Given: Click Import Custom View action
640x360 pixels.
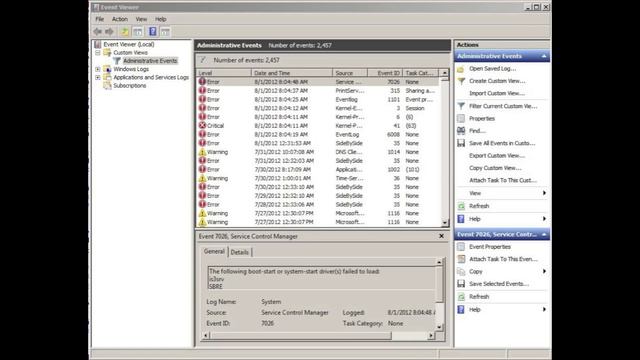Looking at the screenshot, I should (497, 93).
